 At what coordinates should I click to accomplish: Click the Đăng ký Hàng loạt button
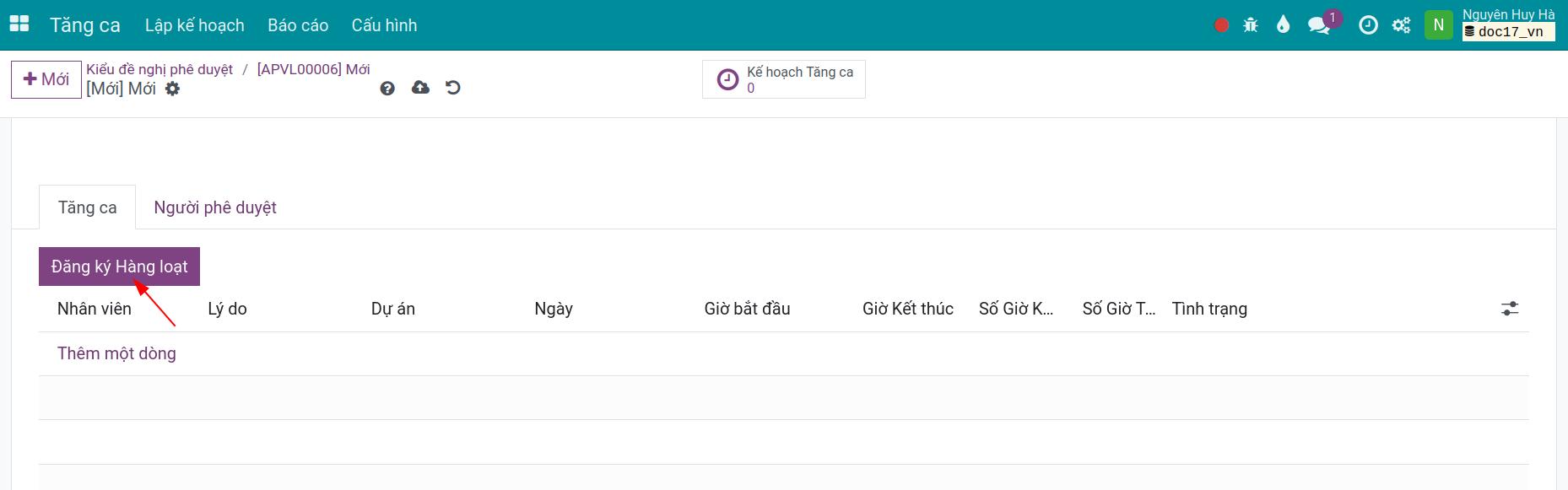(x=119, y=267)
